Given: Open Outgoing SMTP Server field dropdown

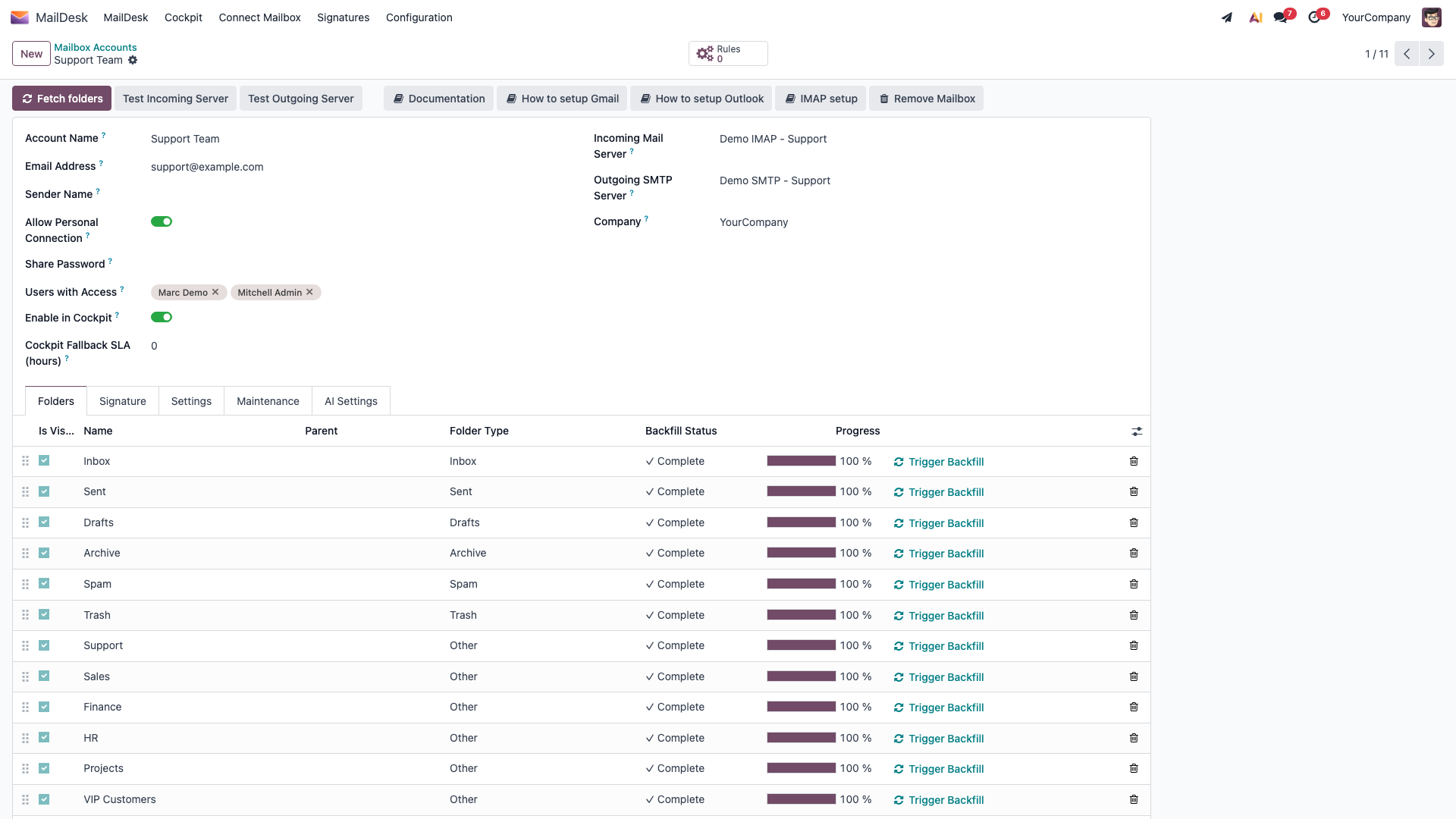Looking at the screenshot, I should [x=928, y=180].
